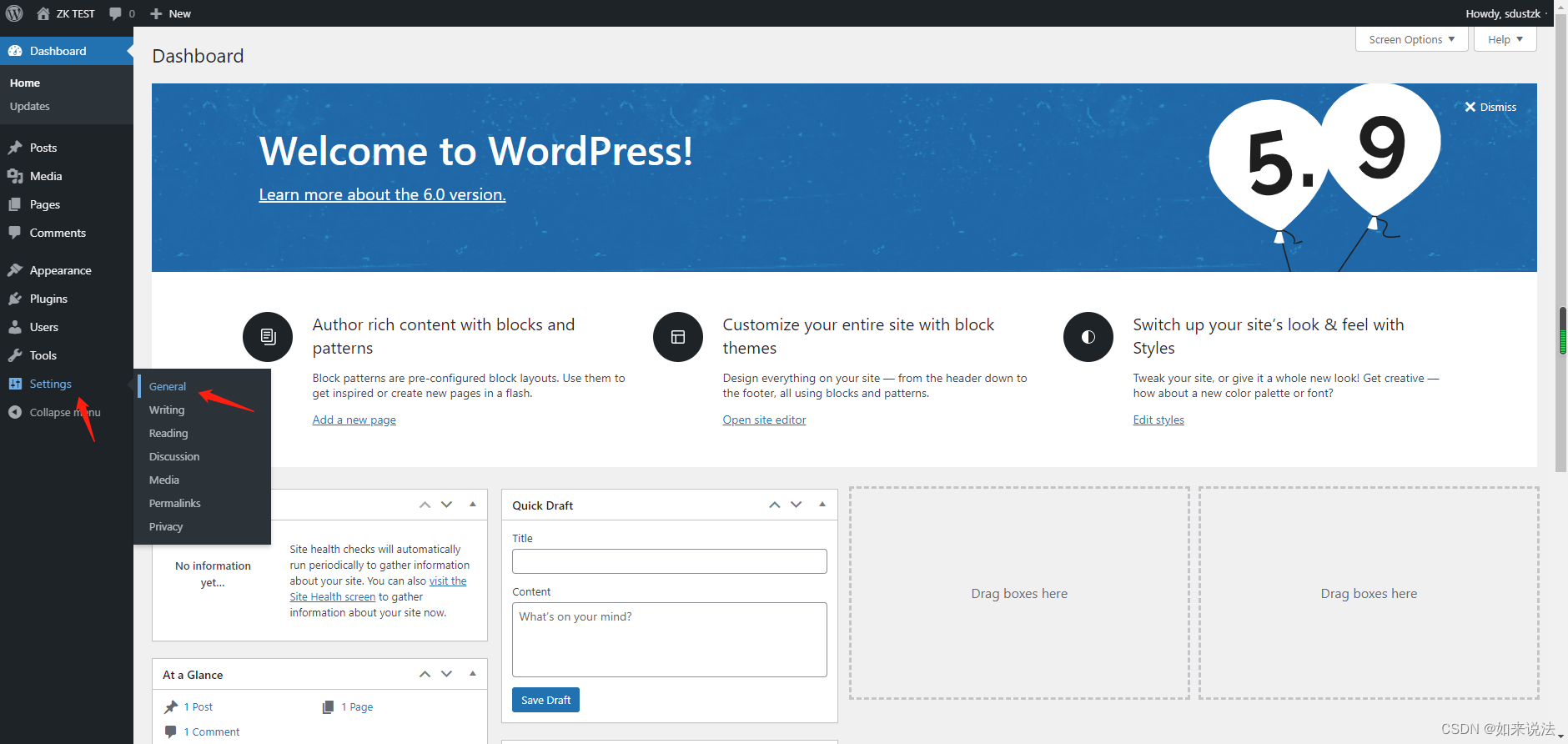Click the comment icon beside 1 Comment
Screen dimensions: 1568x744
coord(171,731)
